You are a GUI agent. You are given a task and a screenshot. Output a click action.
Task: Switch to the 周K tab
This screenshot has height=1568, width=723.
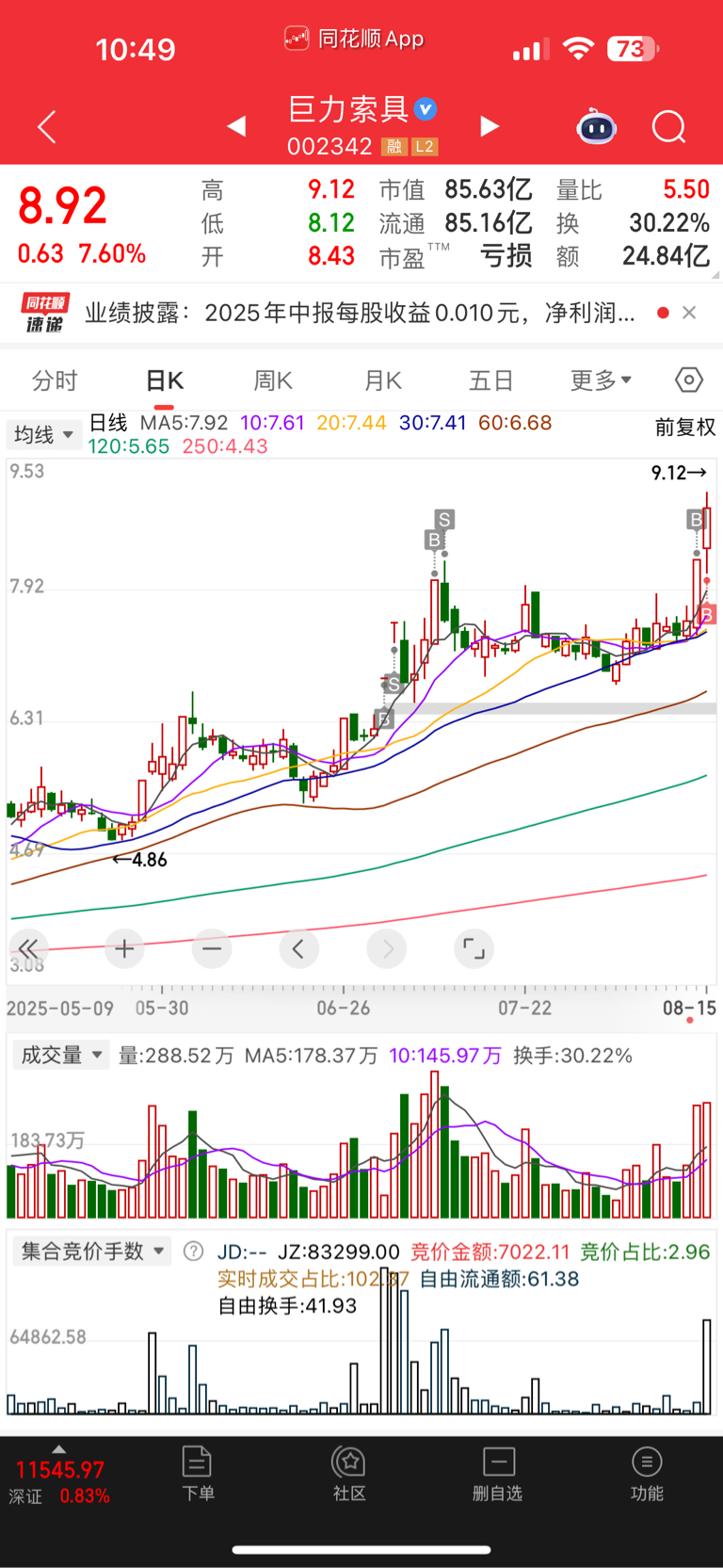tap(273, 380)
